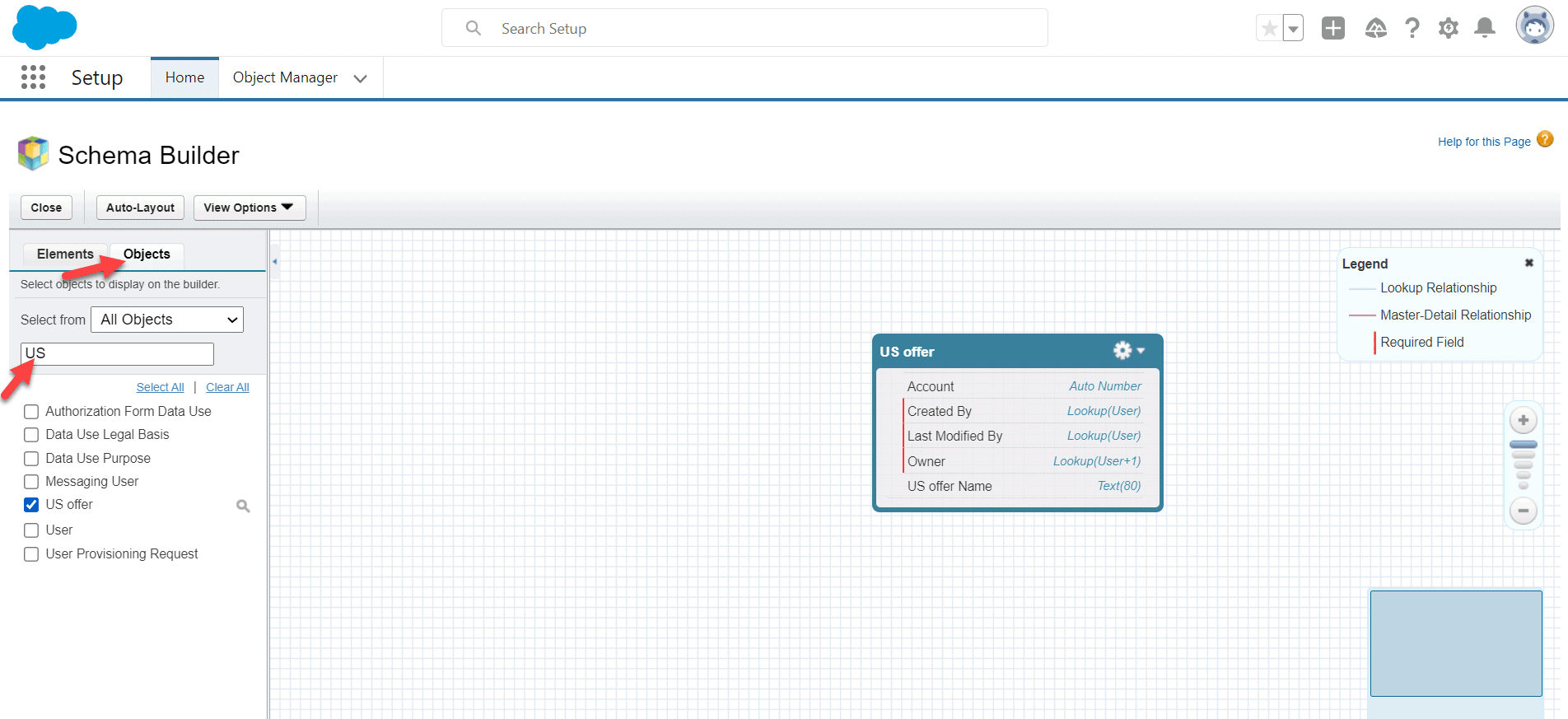This screenshot has width=1568, height=719.
Task: Click the search magnifier icon in Search Setup
Action: coord(473,28)
